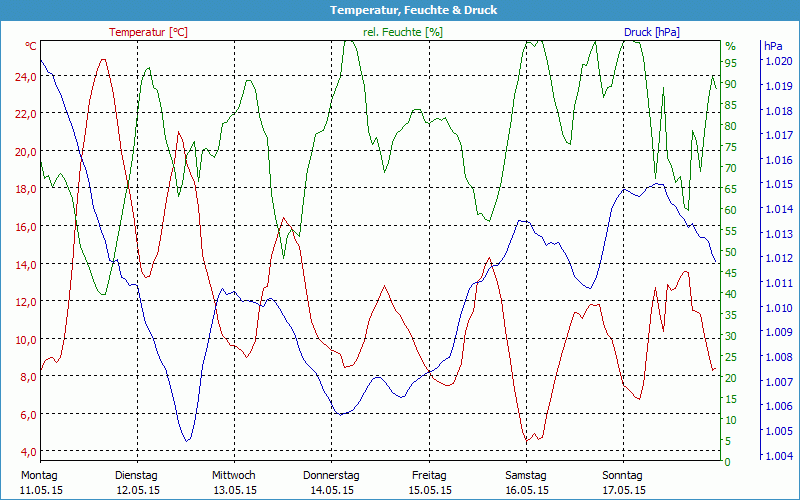Click the '20,0' temperature axis value

coord(26,152)
